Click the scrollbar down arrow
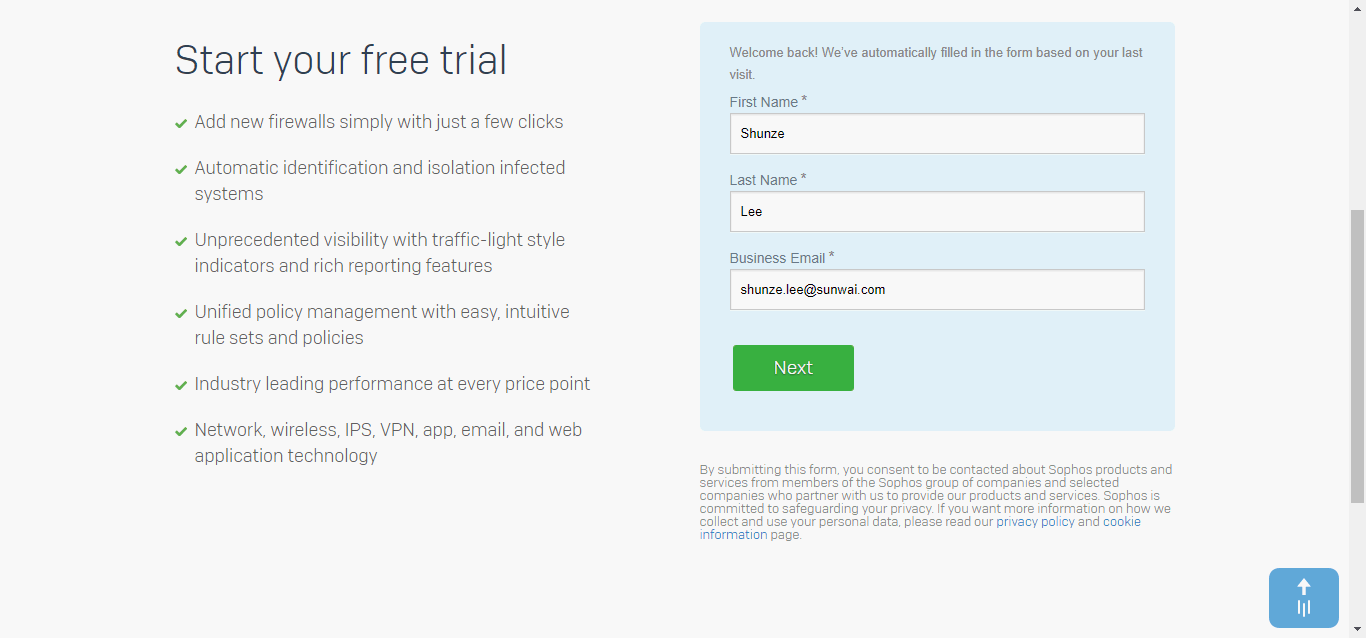Image resolution: width=1366 pixels, height=638 pixels. coord(1357,630)
